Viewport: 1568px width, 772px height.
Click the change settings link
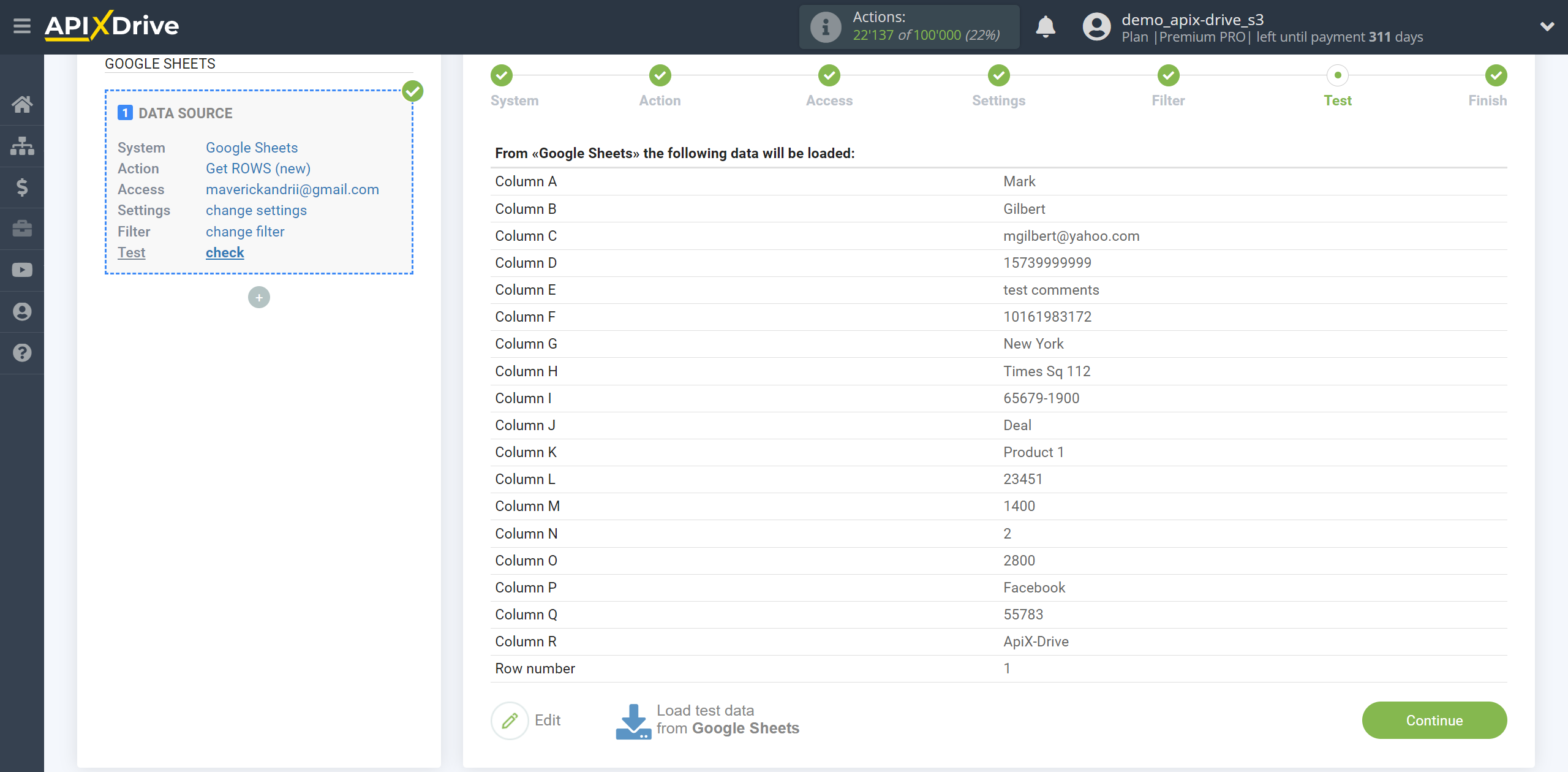pos(254,210)
